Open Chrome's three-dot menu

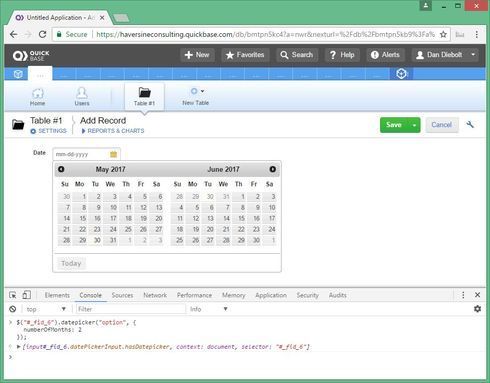(477, 34)
